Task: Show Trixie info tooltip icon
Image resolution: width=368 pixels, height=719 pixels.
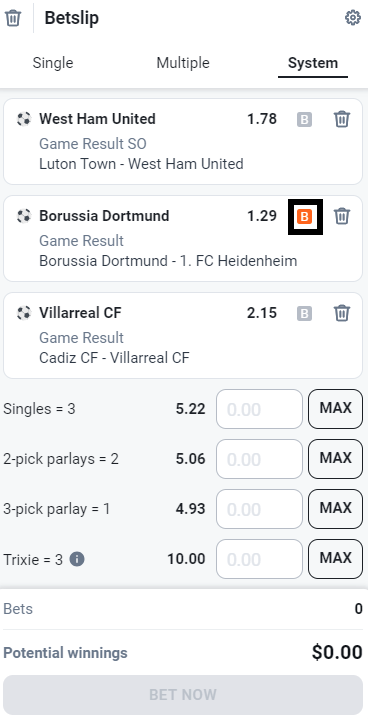Action: (x=77, y=559)
